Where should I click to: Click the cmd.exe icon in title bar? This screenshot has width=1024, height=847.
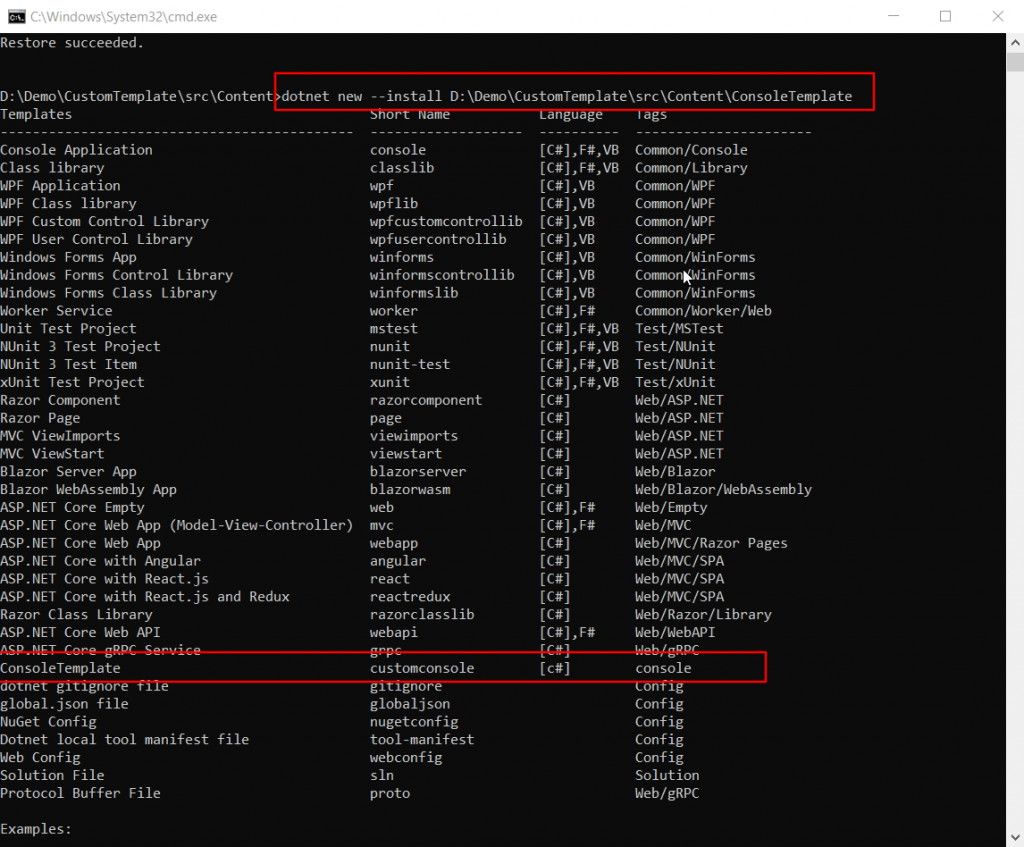[16, 16]
